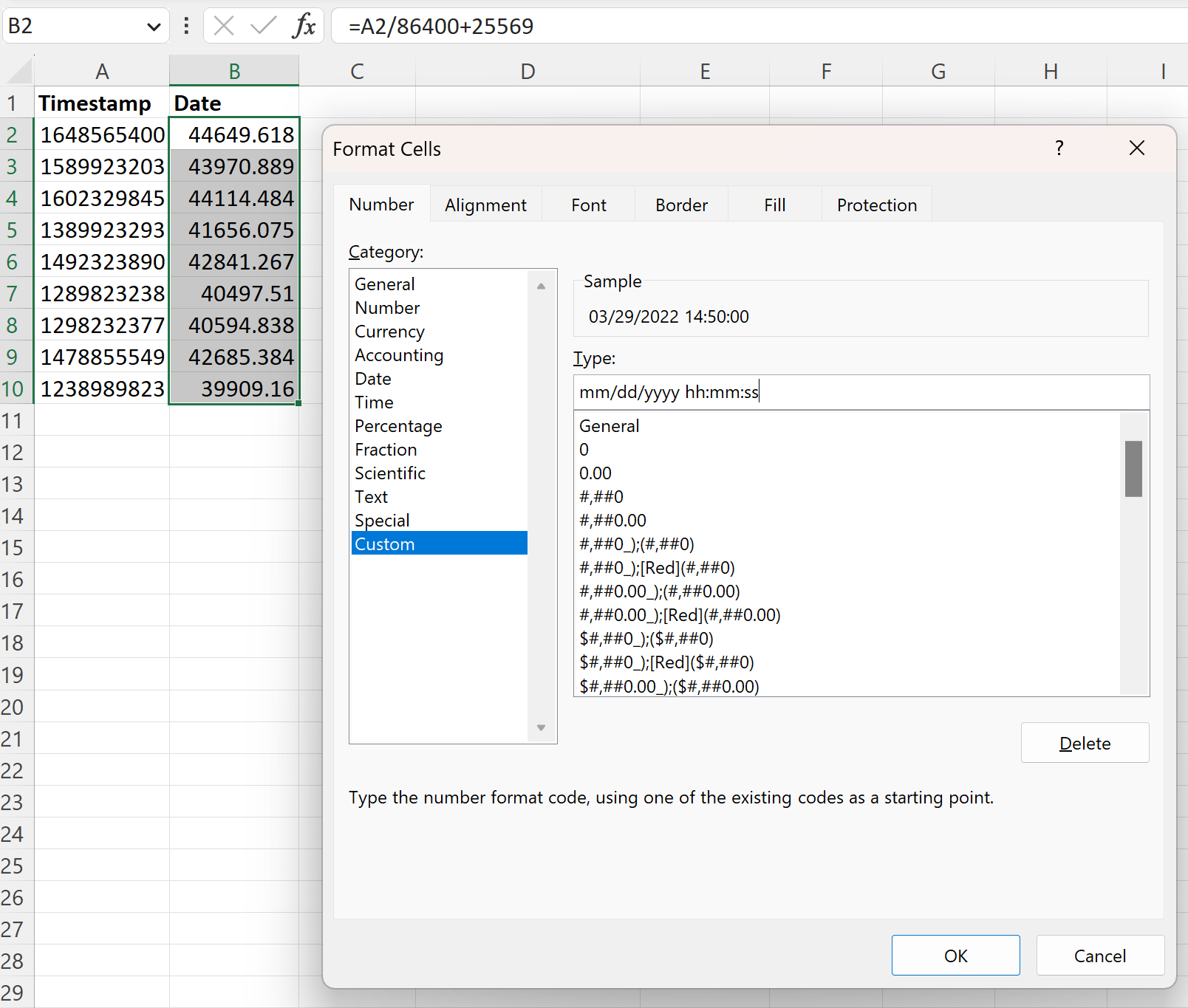Click the Delete button

(1085, 743)
